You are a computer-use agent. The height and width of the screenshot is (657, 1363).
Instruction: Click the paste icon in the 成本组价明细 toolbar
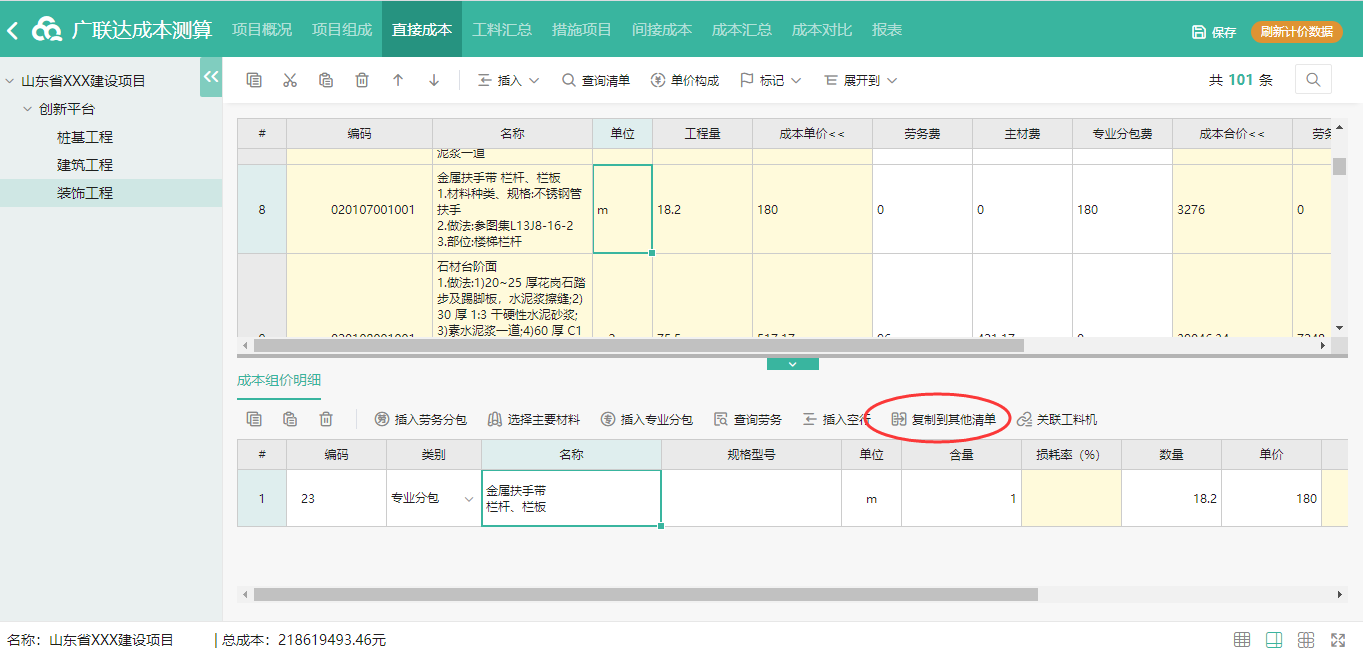(x=290, y=419)
